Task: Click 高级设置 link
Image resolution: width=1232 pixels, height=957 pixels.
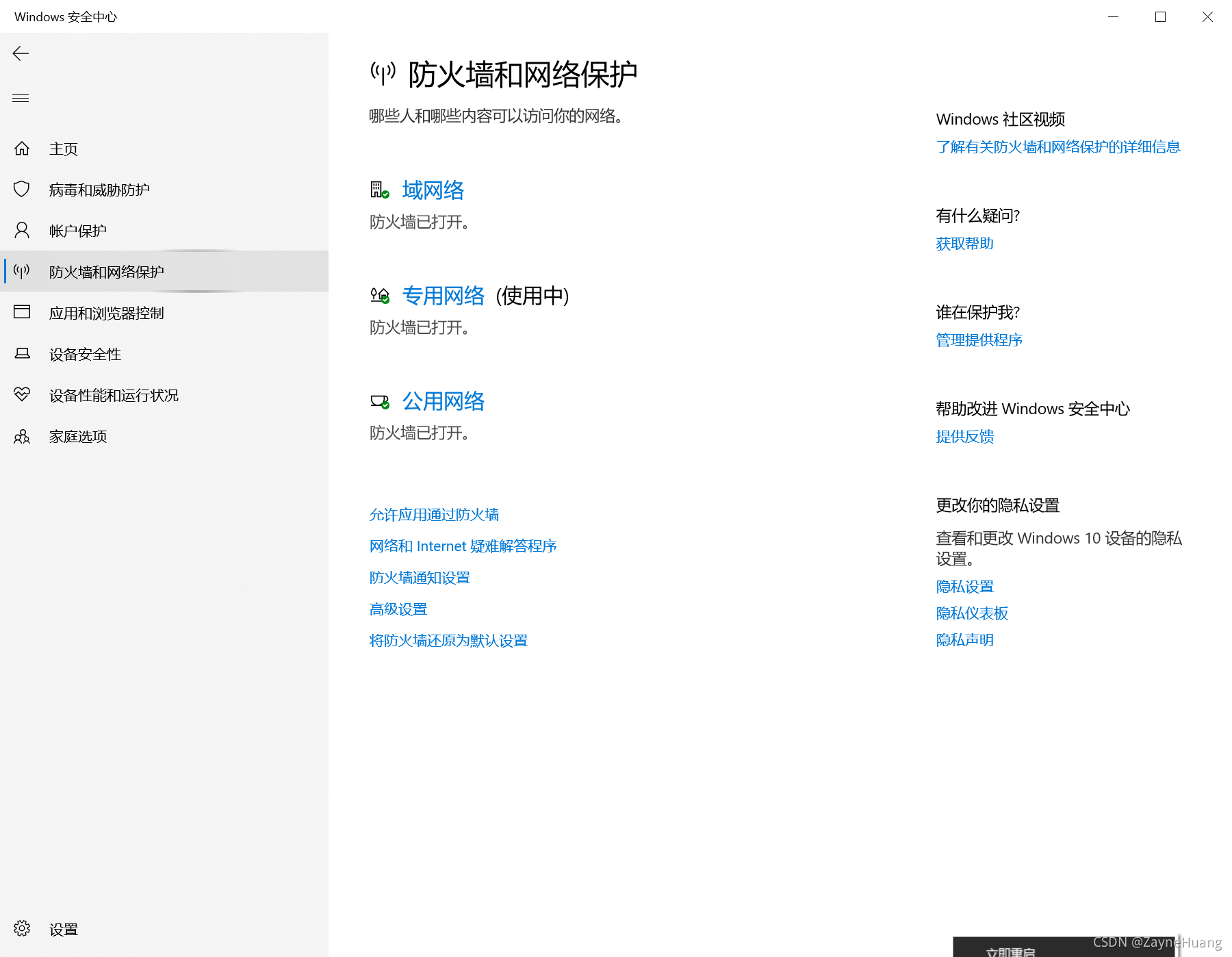Action: pos(398,609)
